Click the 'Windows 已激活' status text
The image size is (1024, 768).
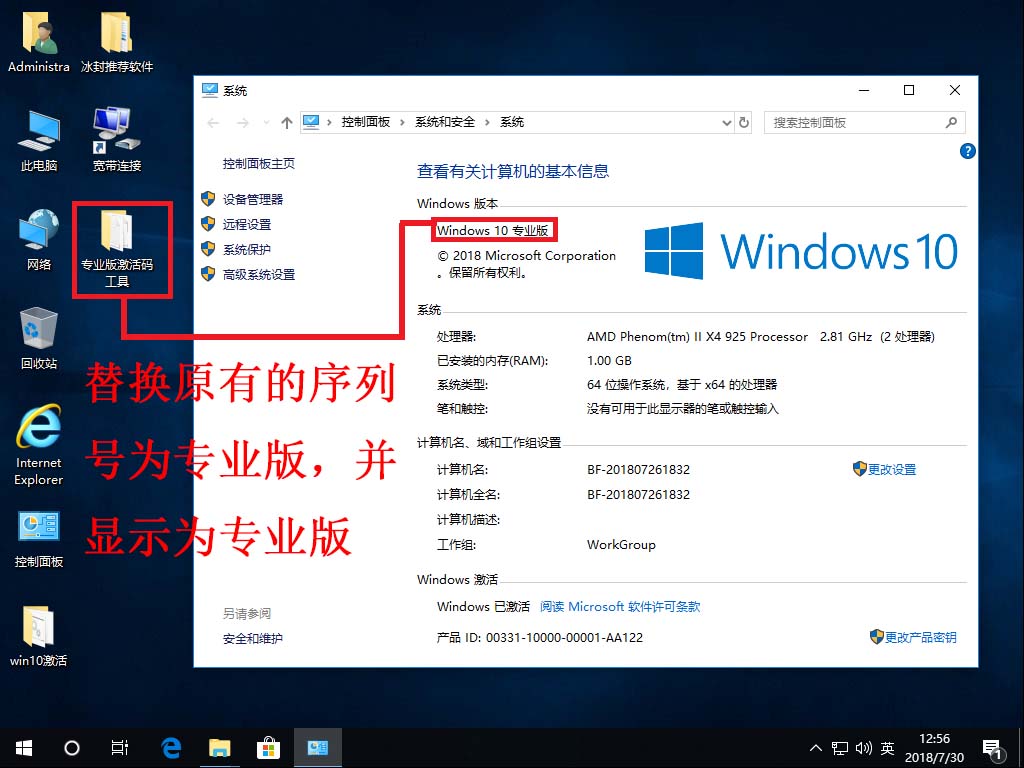tap(483, 606)
